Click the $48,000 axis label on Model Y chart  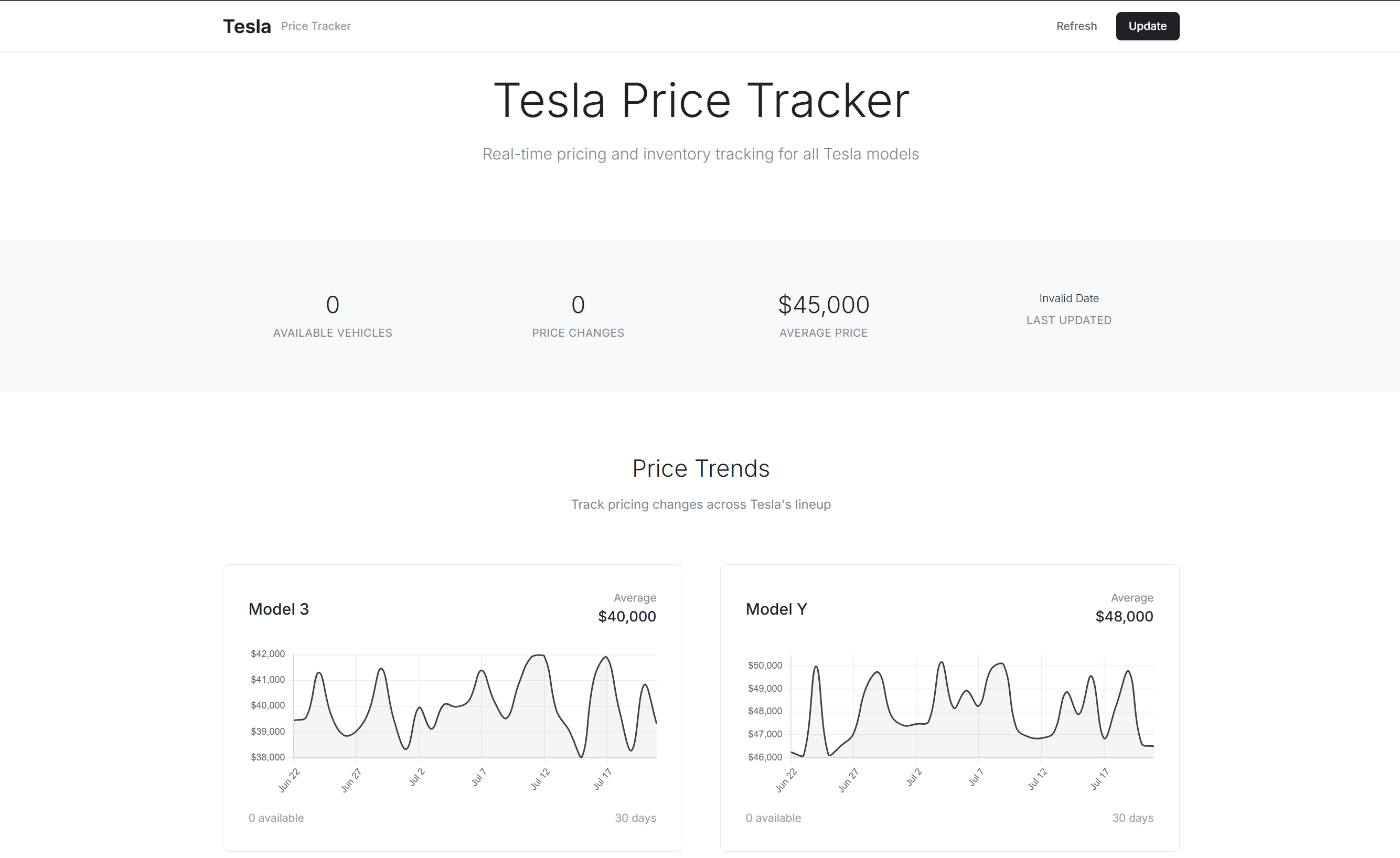tap(765, 711)
